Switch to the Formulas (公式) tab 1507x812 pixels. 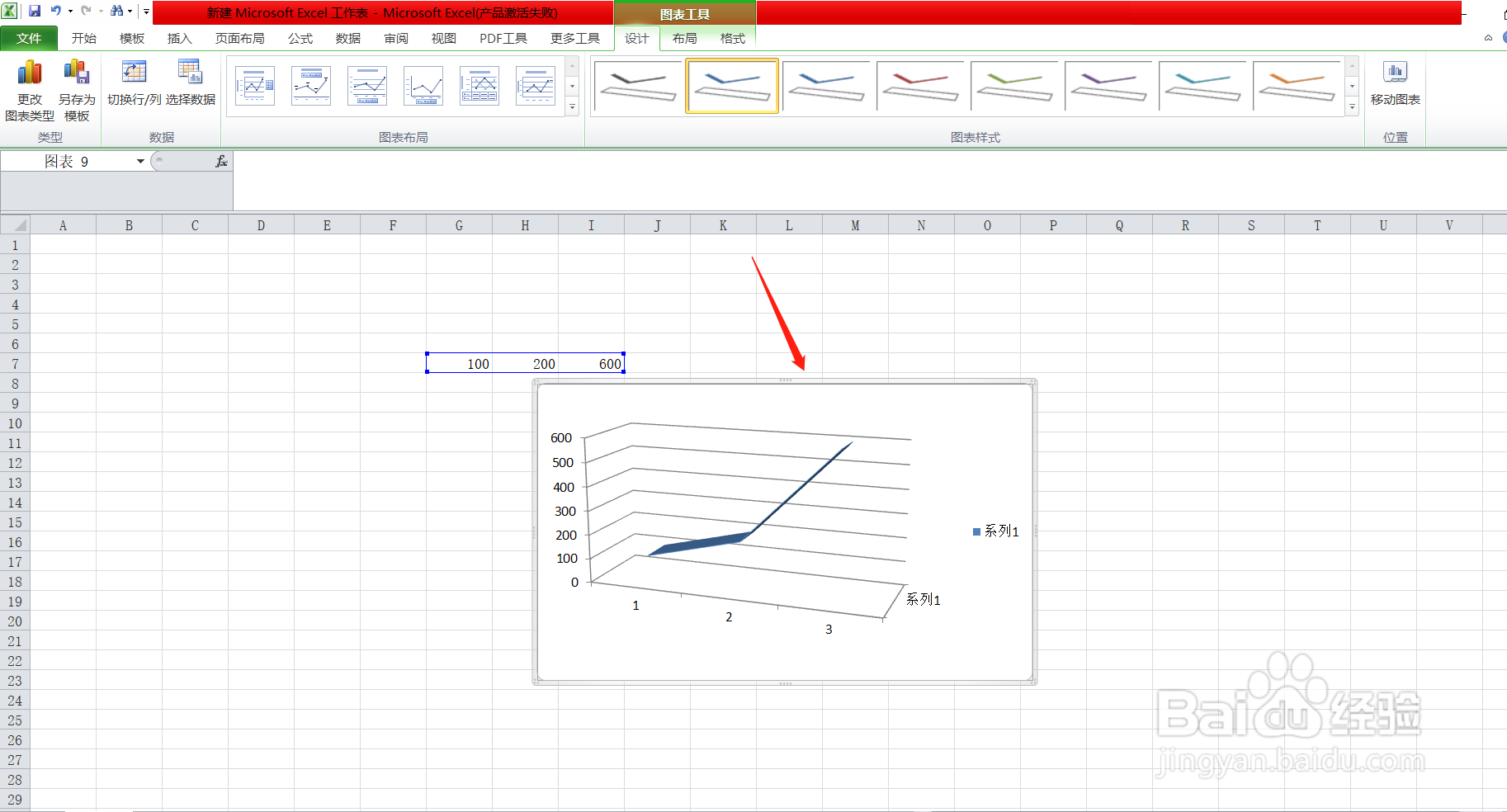tap(300, 38)
